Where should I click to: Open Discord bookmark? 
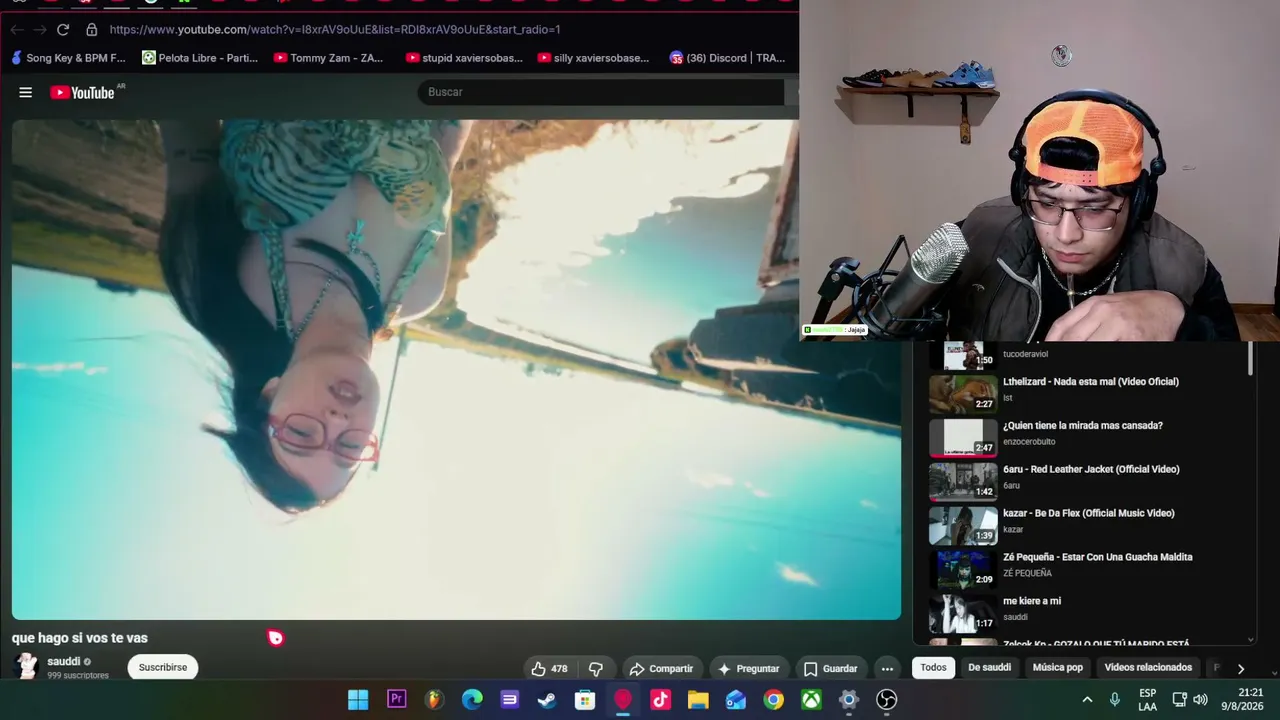[x=727, y=58]
